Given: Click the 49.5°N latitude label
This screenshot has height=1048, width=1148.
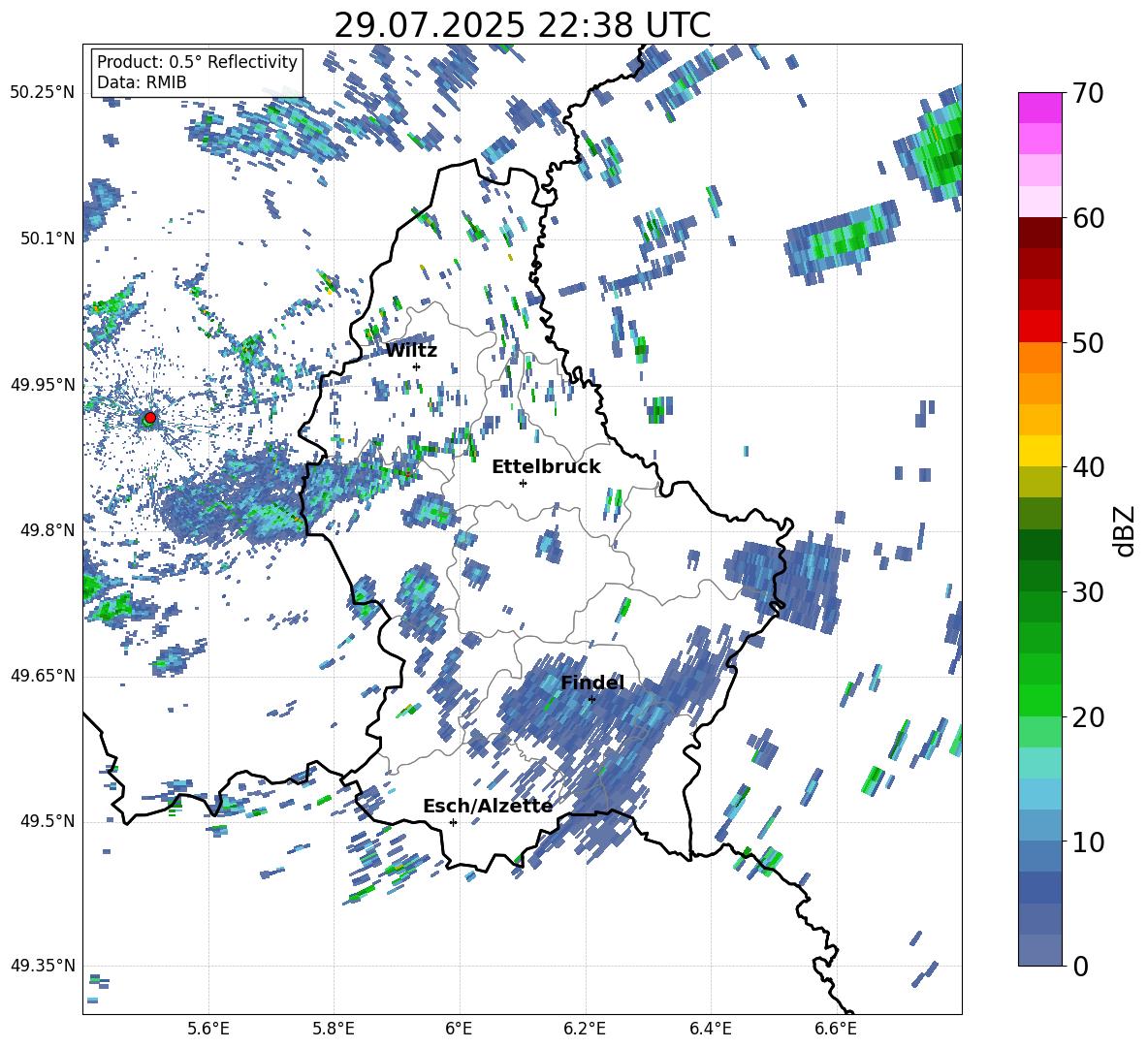Looking at the screenshot, I should [48, 821].
